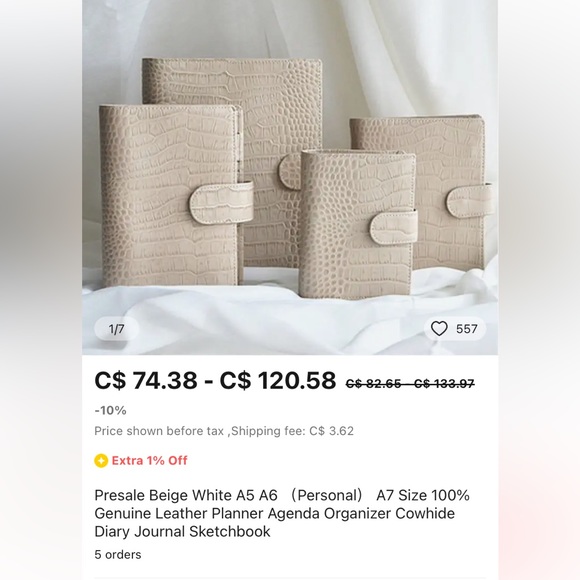
Task: Click the snap clasp on left planner
Action: click(x=221, y=203)
